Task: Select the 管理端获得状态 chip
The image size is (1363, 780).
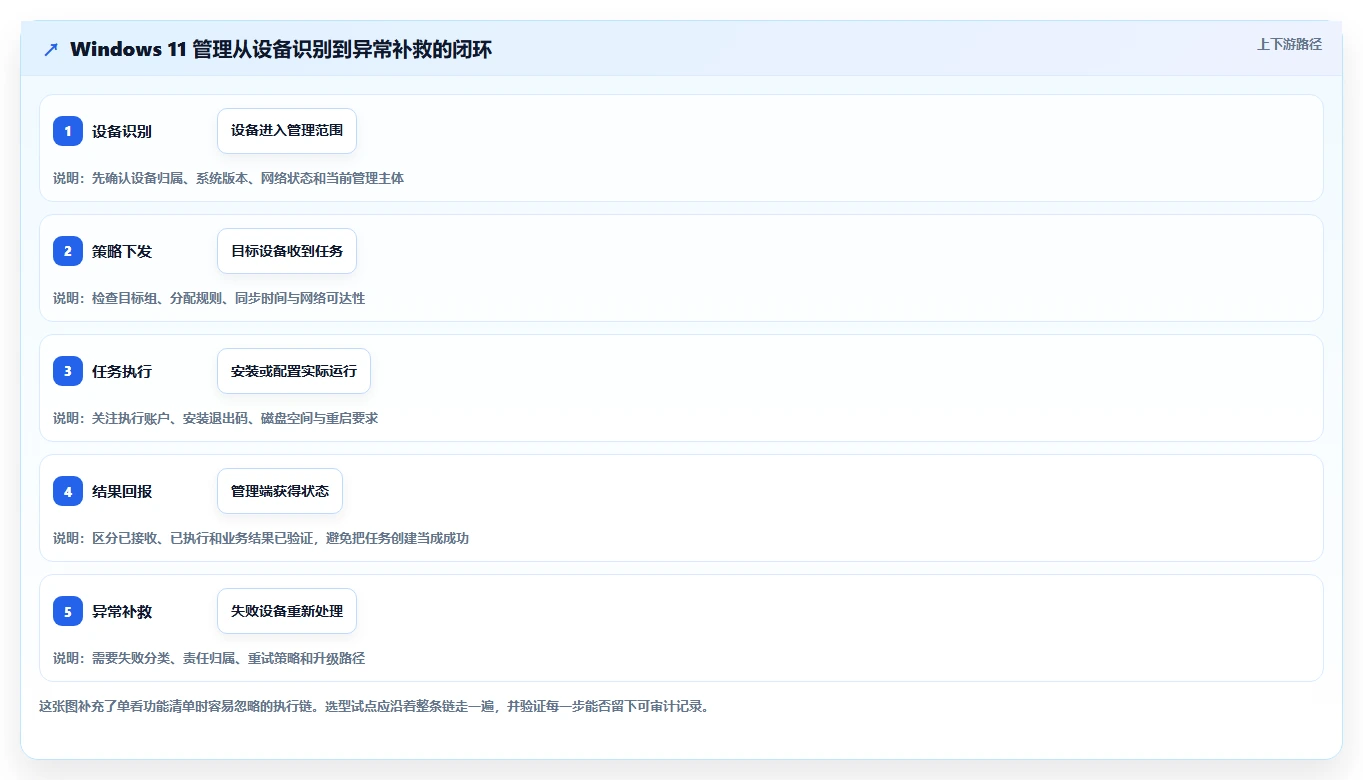Action: 280,491
